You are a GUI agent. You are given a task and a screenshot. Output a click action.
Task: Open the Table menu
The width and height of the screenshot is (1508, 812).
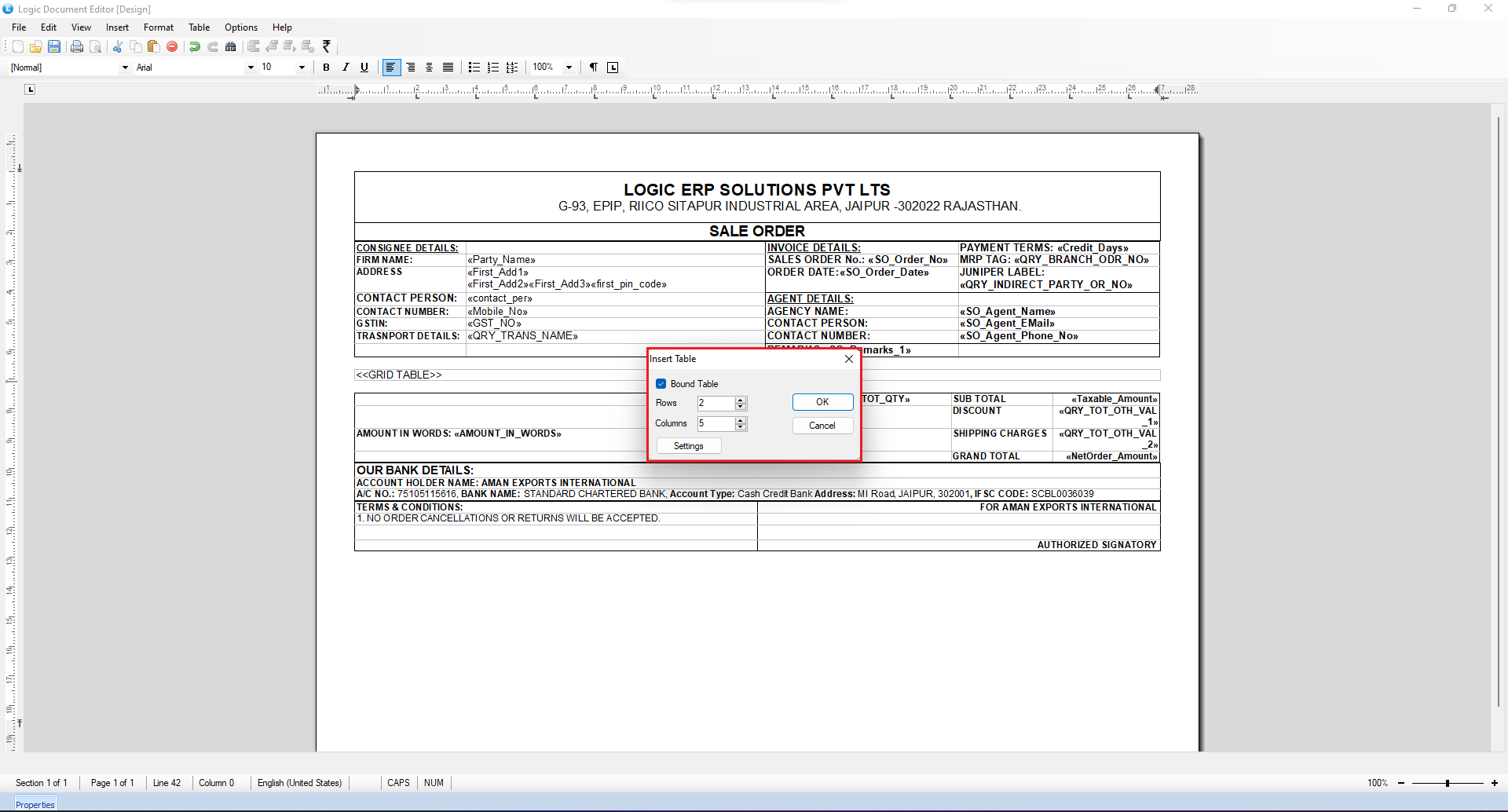[x=199, y=27]
